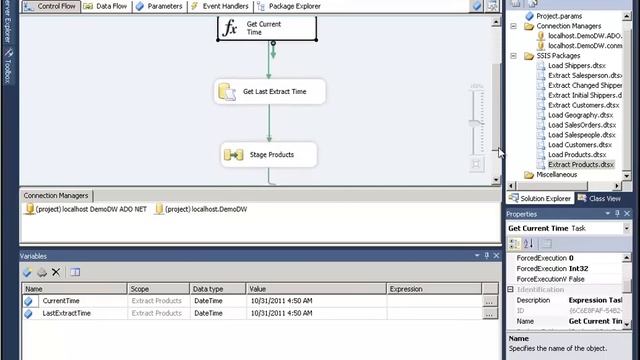Click the CurrentTime variable name
Viewport: 640px width, 360px height.
pyautogui.click(x=61, y=301)
